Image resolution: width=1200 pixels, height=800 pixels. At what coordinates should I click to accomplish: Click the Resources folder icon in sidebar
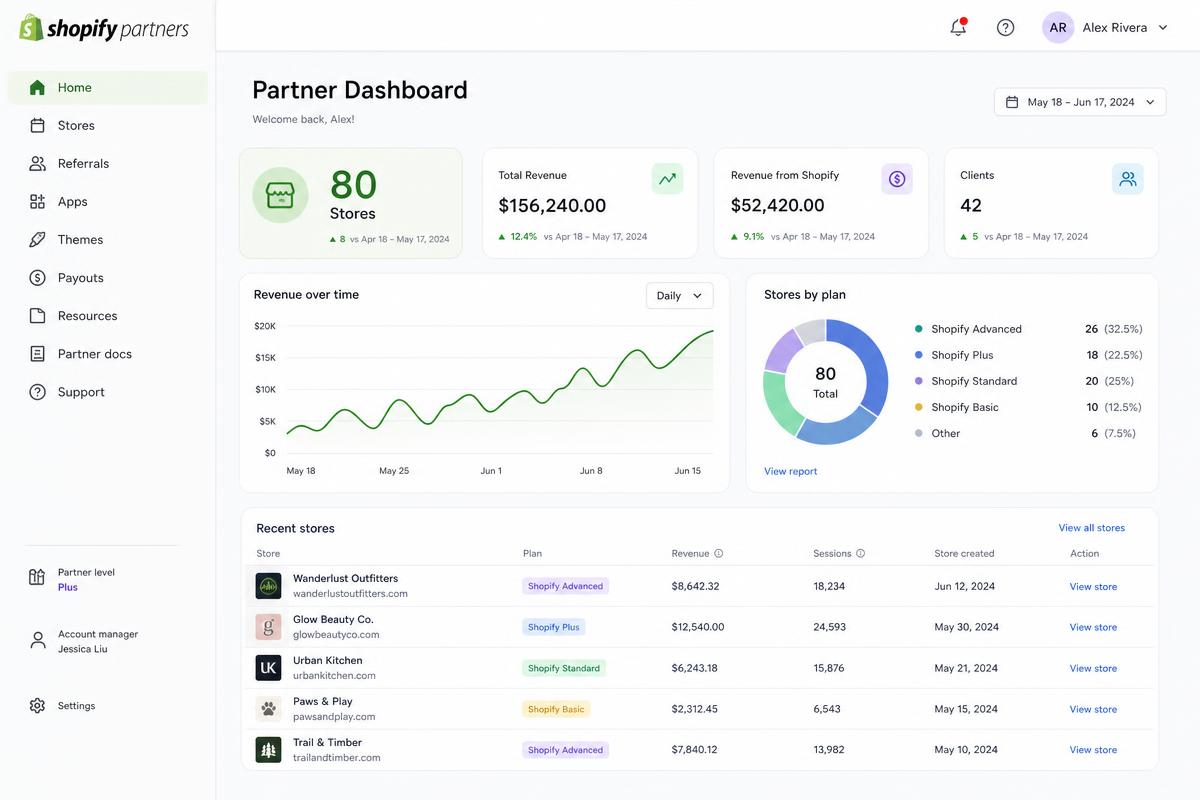37,316
